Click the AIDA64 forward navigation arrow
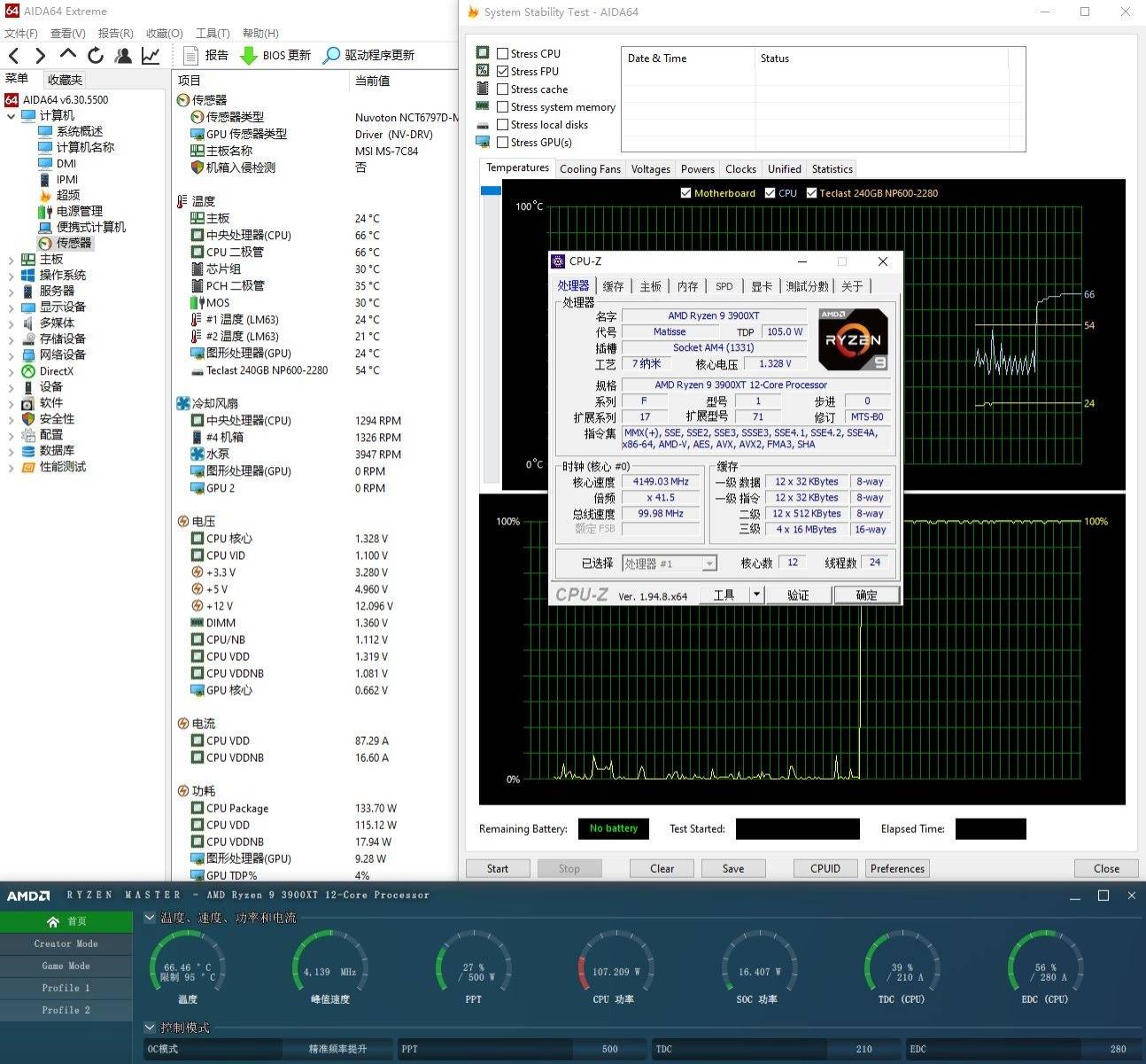 pos(40,56)
